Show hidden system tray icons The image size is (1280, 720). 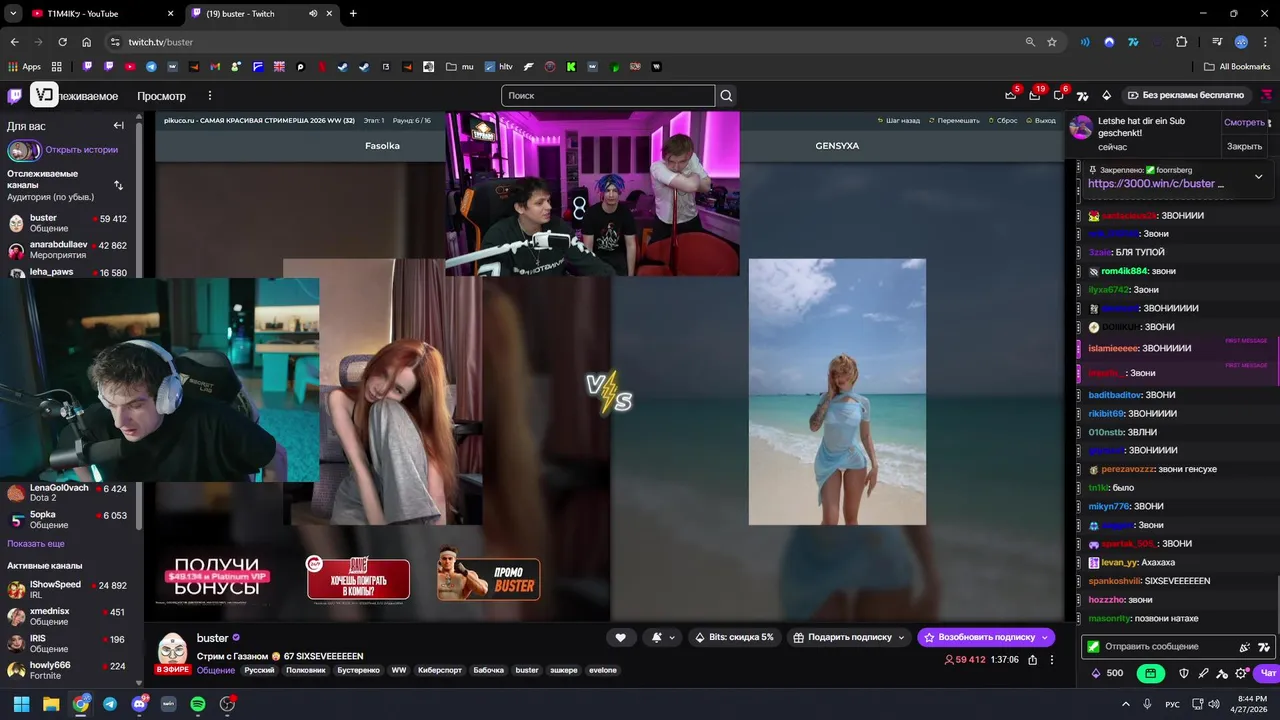point(1125,704)
